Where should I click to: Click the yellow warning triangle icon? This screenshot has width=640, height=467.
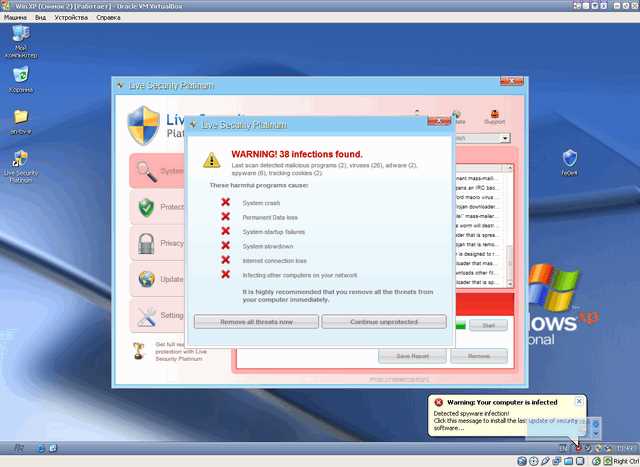tap(211, 160)
